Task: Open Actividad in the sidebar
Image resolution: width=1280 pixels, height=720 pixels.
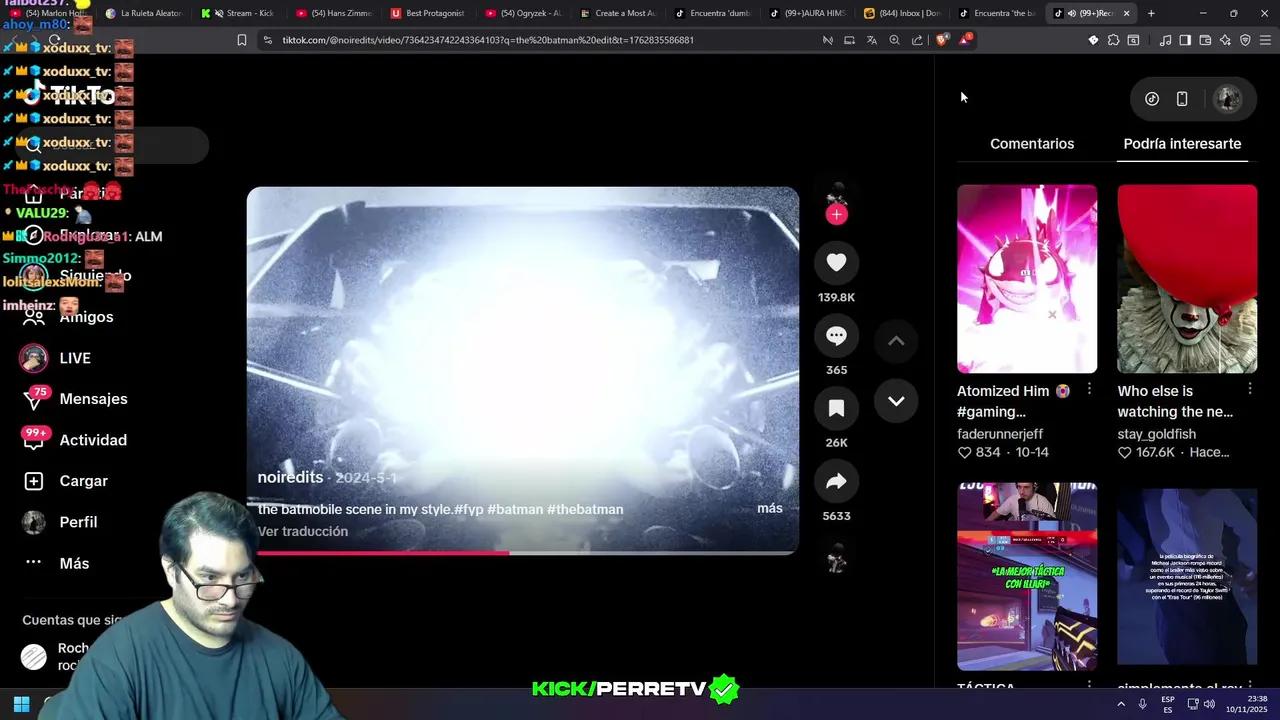Action: (76, 440)
